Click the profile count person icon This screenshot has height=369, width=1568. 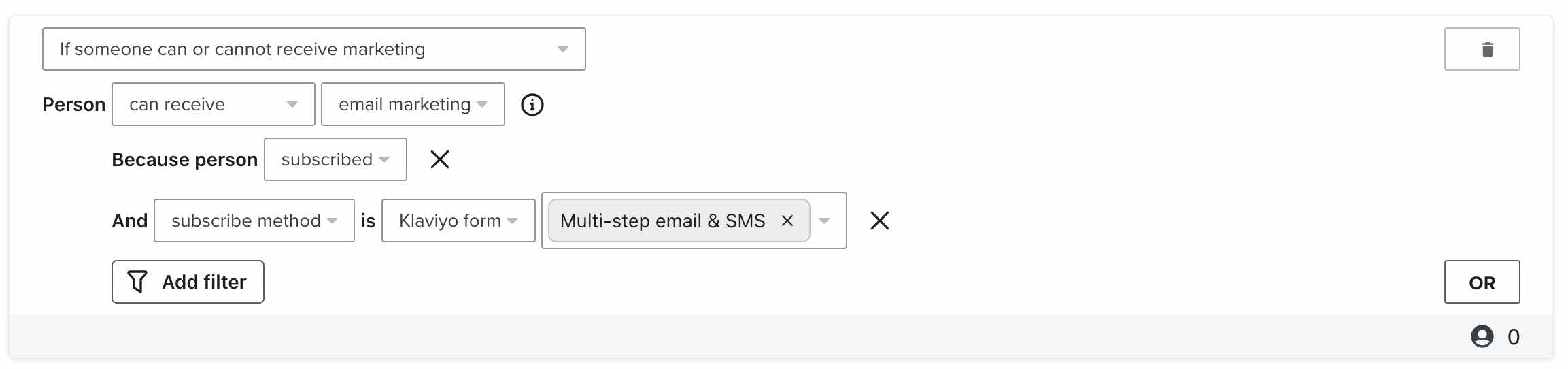(x=1482, y=336)
